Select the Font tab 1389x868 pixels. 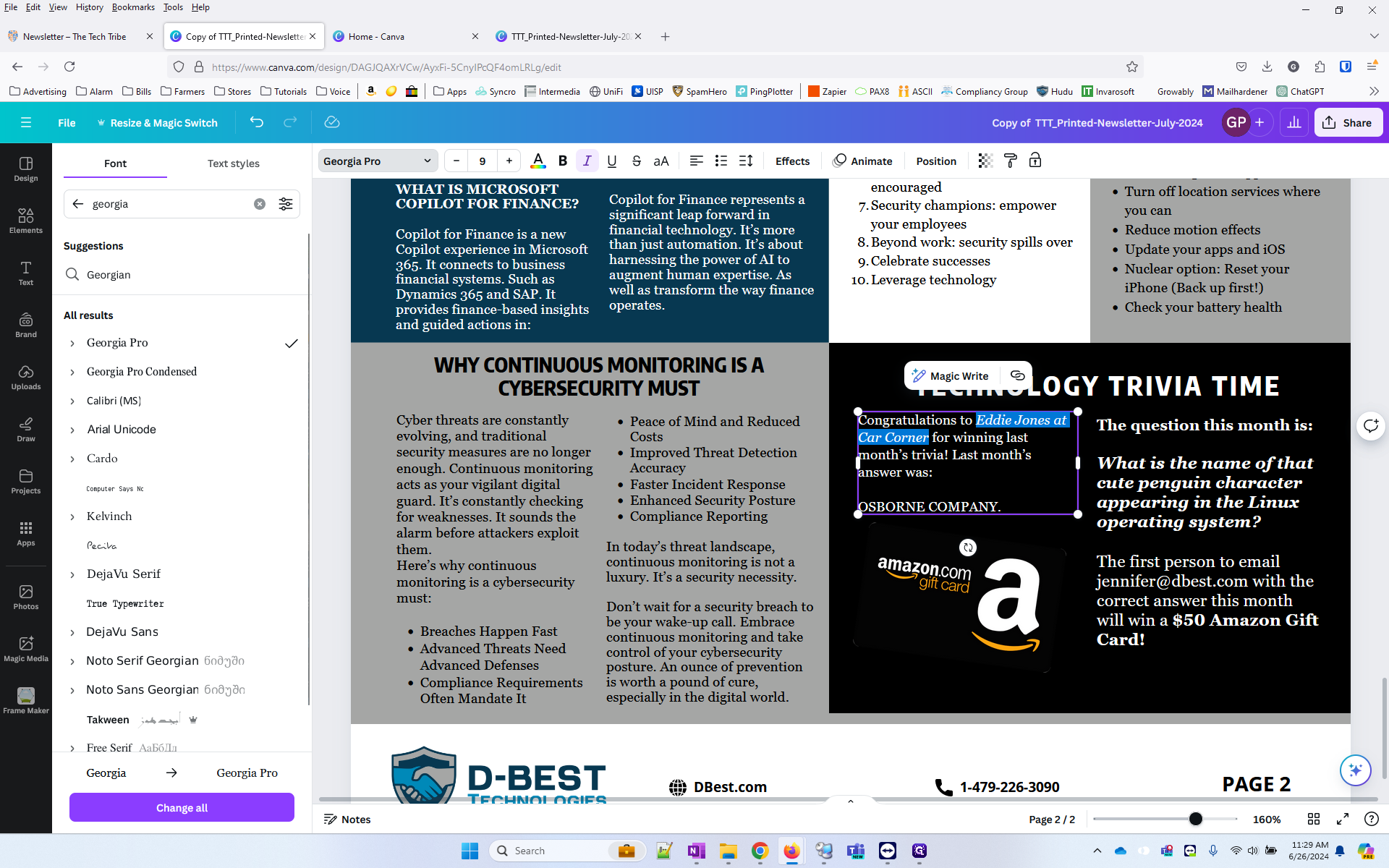click(x=115, y=163)
